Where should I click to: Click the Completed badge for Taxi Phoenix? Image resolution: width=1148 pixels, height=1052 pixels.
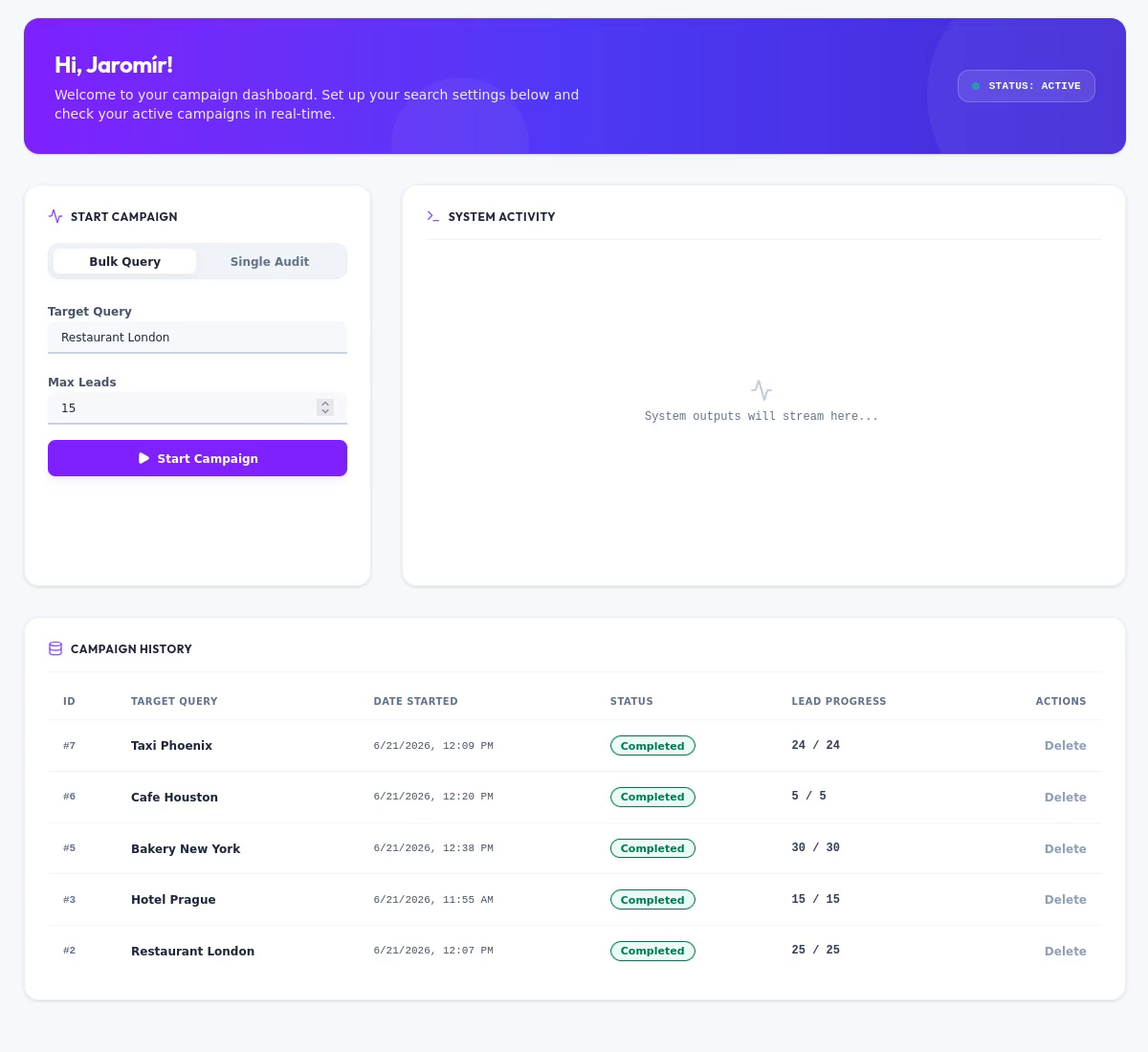[652, 746]
